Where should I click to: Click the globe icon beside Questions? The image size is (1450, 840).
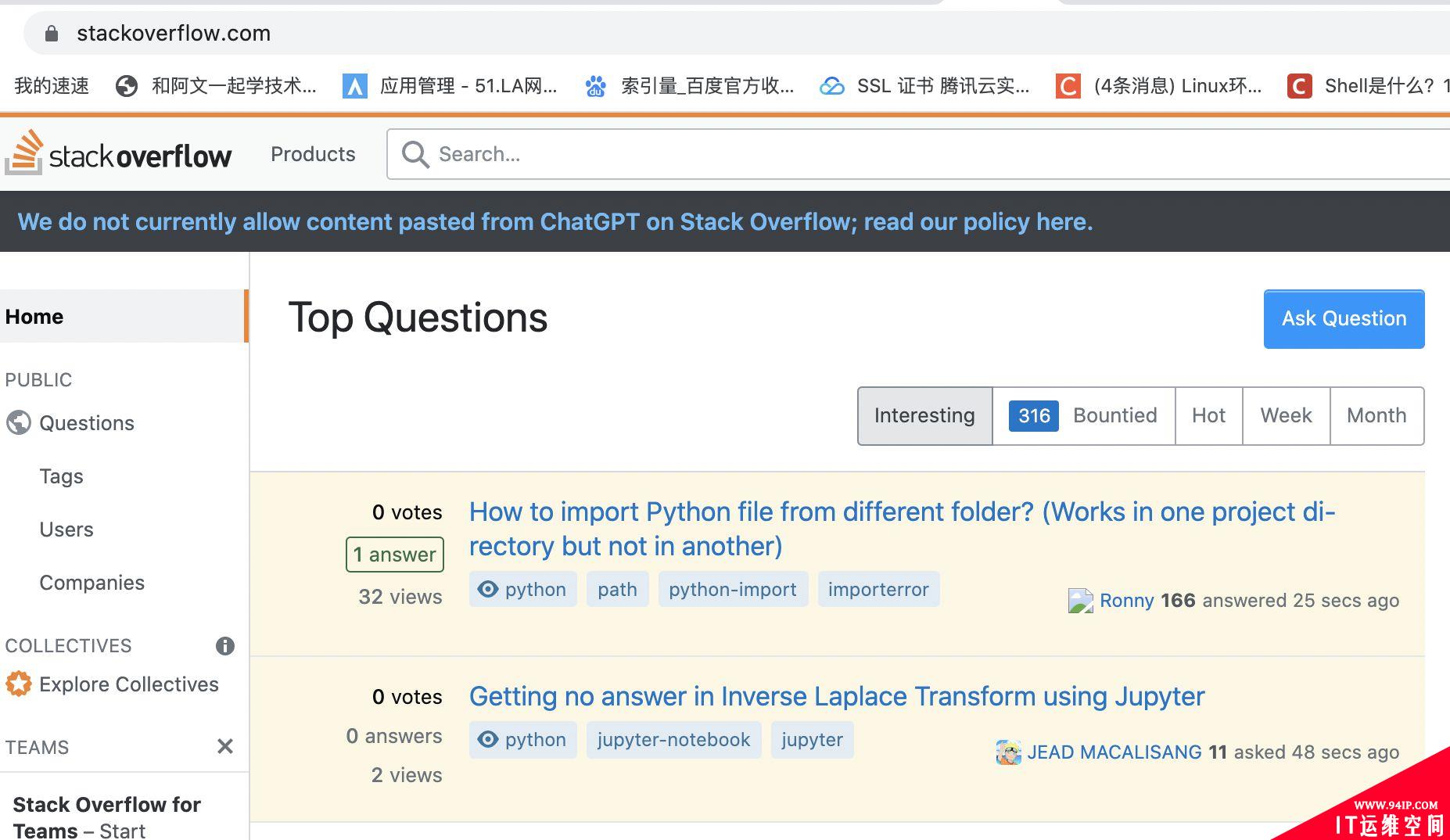tap(19, 423)
